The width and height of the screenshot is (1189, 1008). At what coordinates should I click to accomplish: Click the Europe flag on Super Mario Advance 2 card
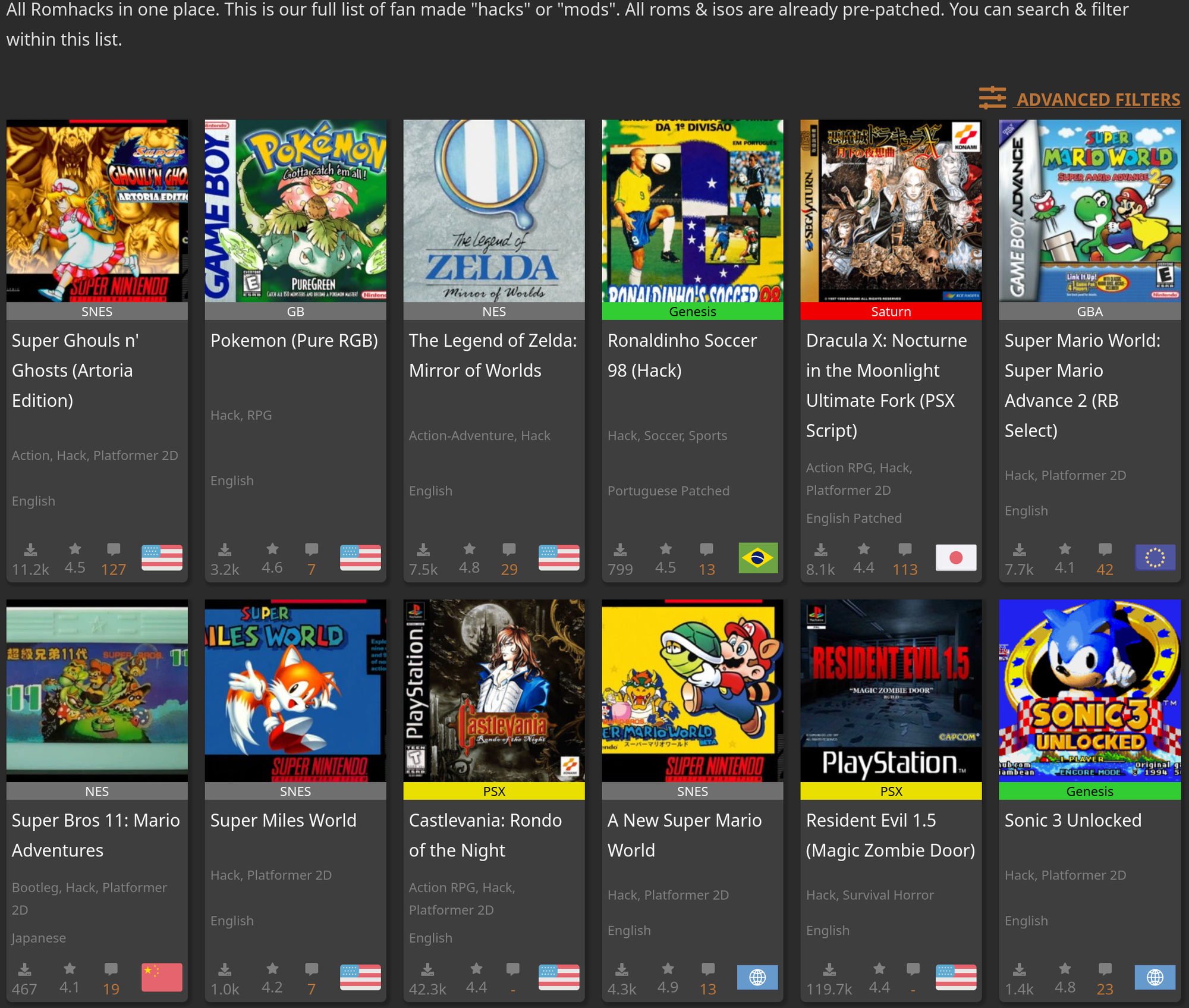tap(1155, 558)
